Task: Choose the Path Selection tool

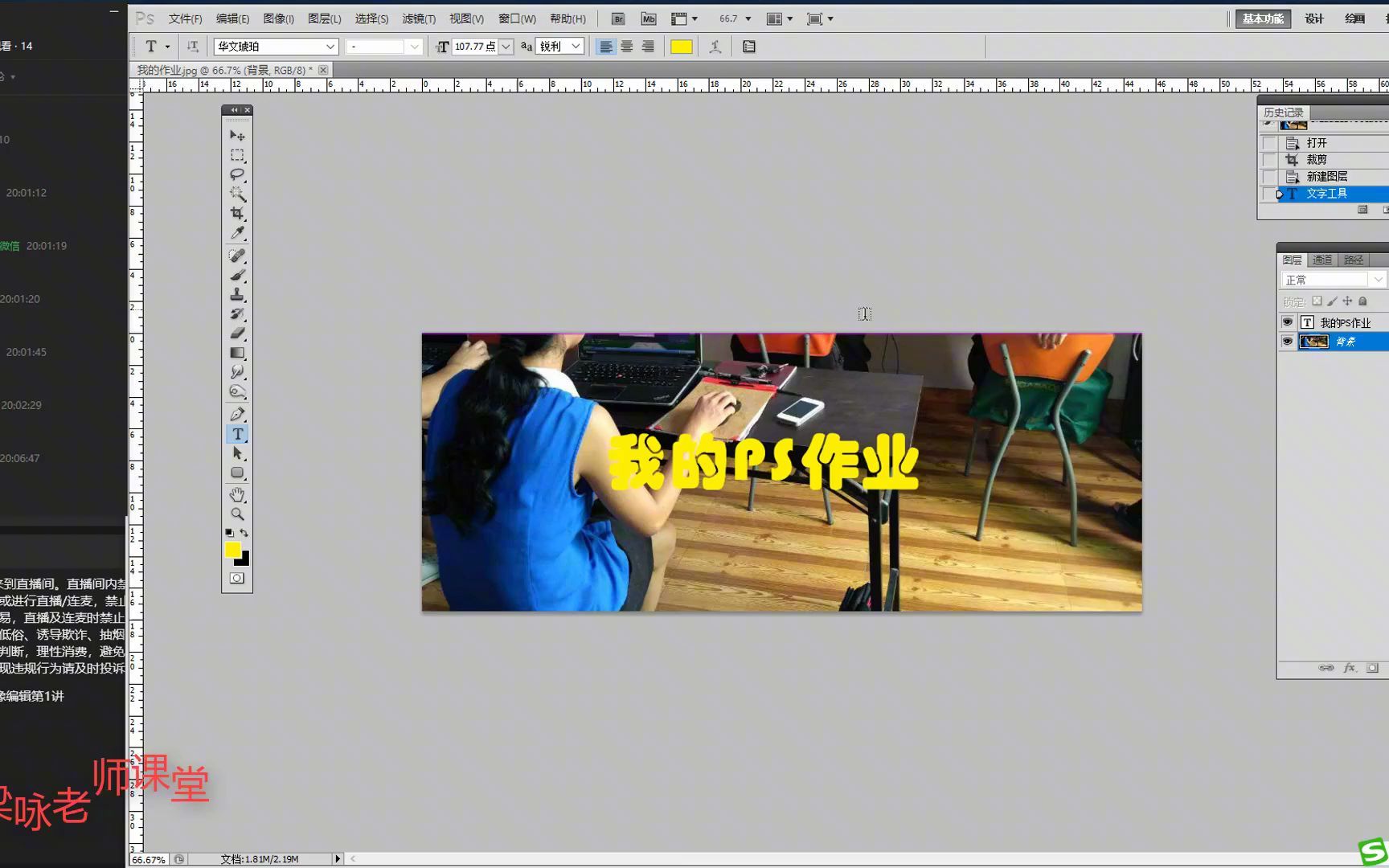Action: click(x=237, y=453)
